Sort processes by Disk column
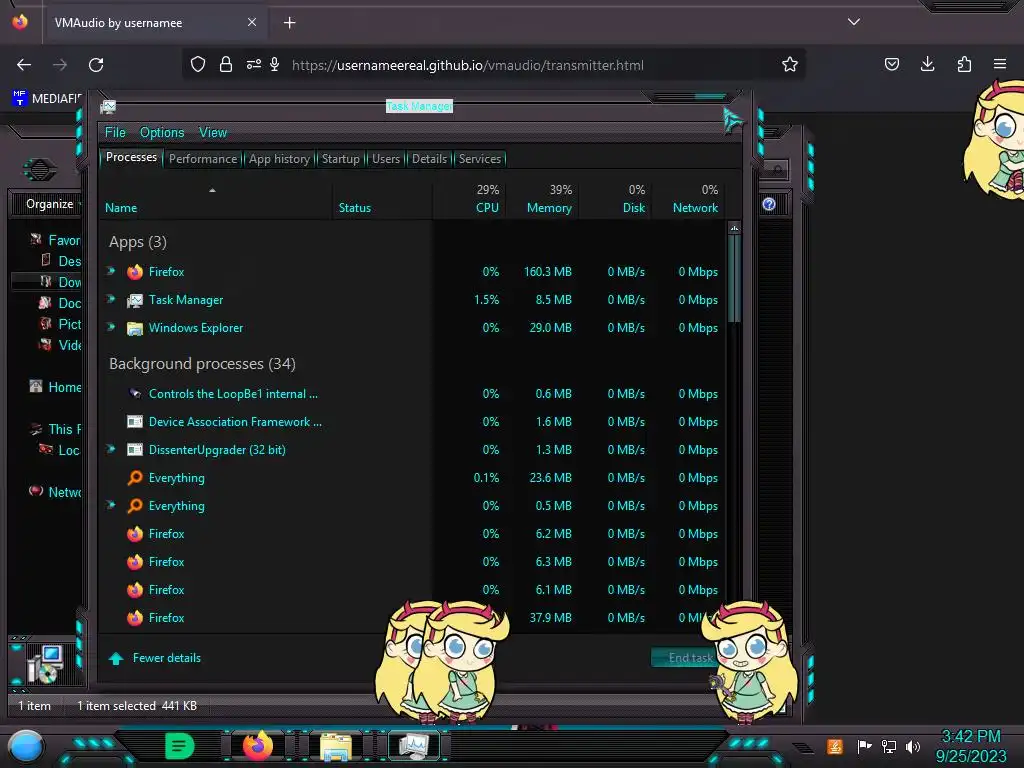This screenshot has height=768, width=1024. point(615,199)
